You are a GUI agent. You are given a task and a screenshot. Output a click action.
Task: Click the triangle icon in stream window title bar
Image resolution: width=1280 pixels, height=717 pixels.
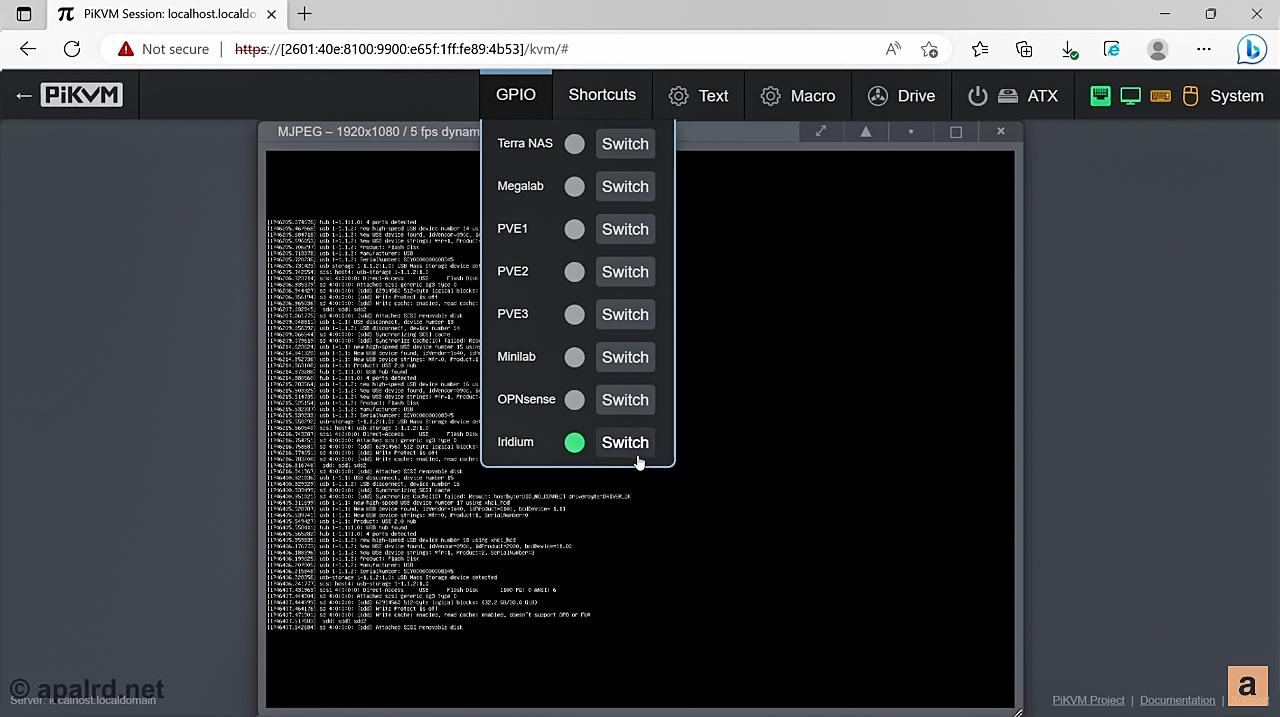(x=866, y=131)
